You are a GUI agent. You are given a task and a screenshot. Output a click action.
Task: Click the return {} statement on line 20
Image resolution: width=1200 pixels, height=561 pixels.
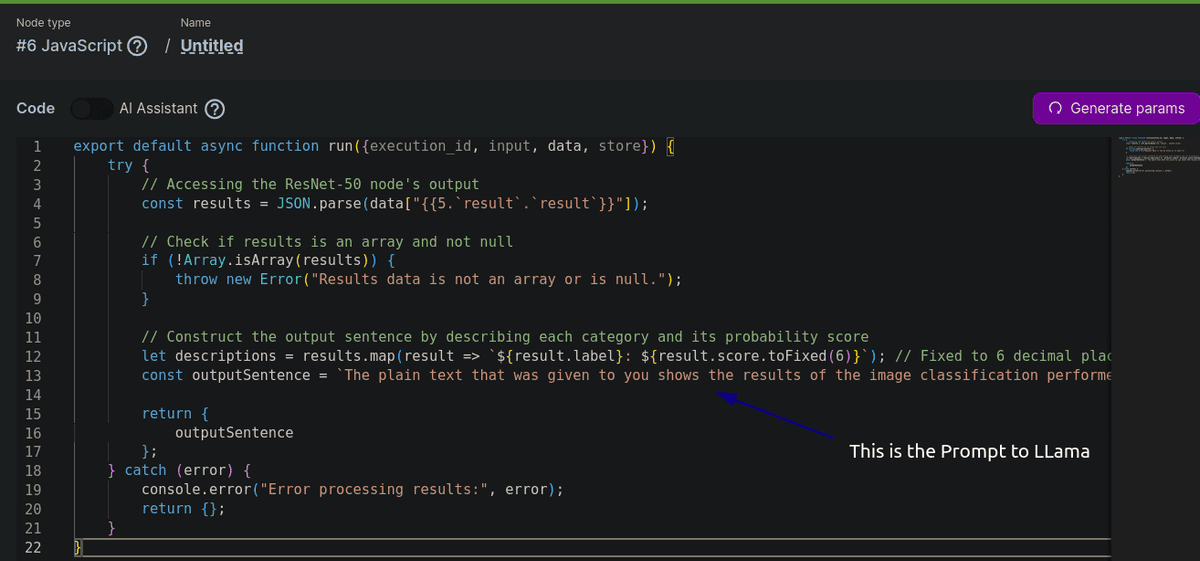[183, 509]
